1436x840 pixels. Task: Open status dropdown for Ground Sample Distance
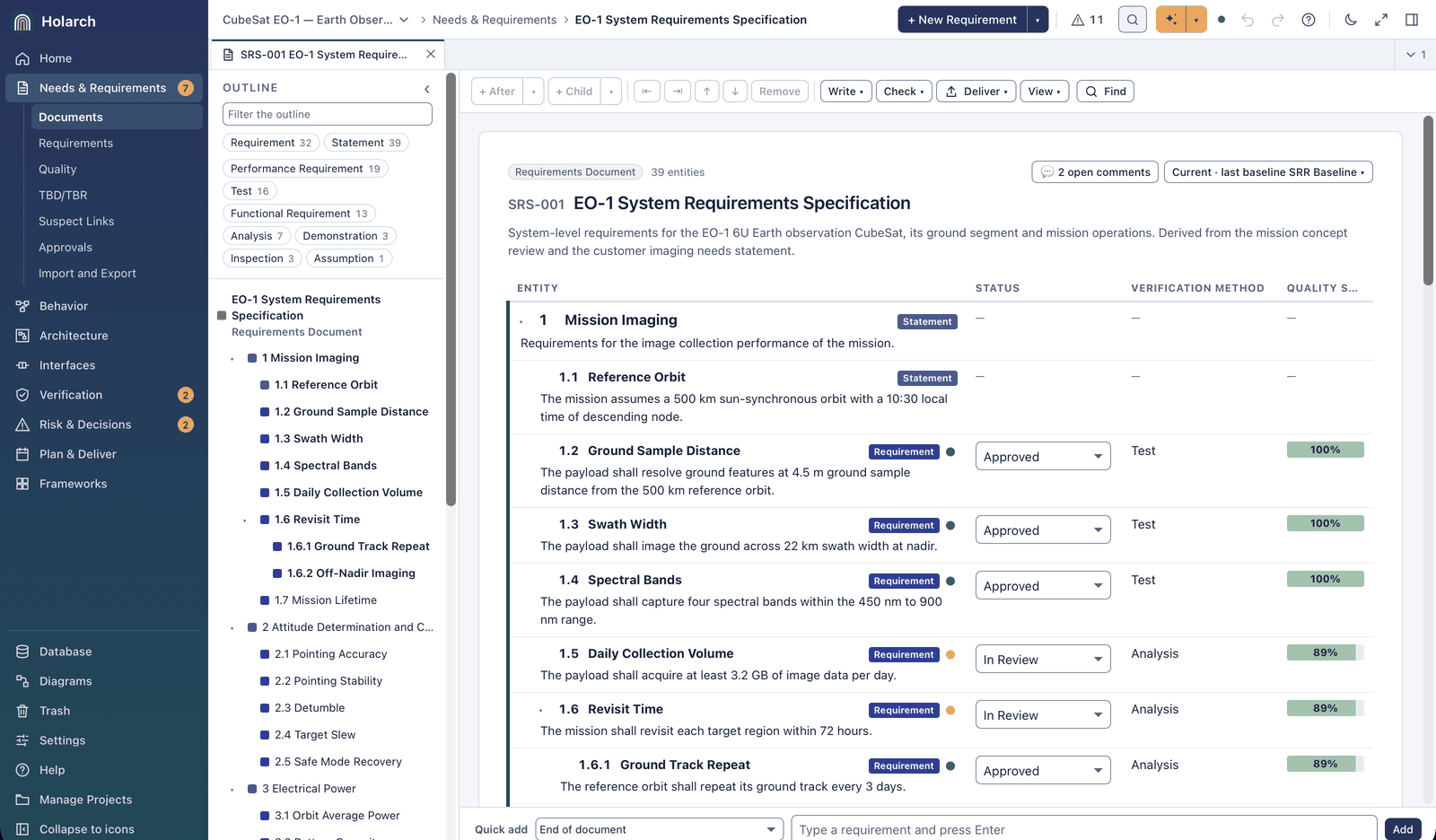[x=1043, y=456]
